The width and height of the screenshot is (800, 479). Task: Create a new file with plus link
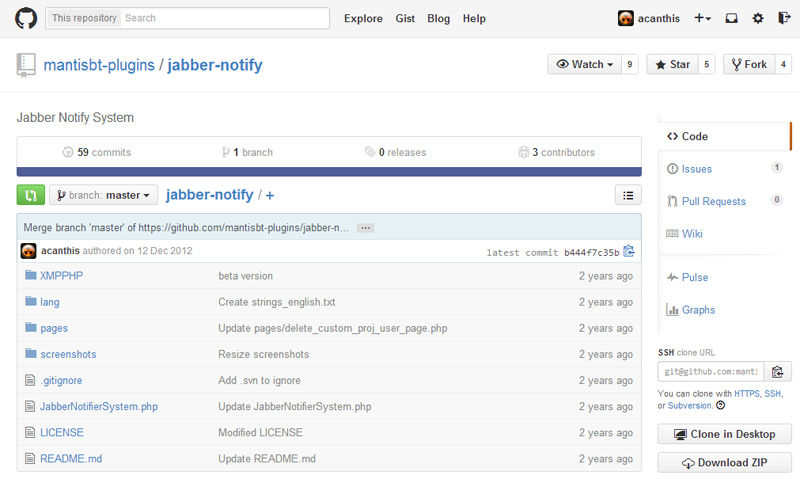click(x=270, y=195)
